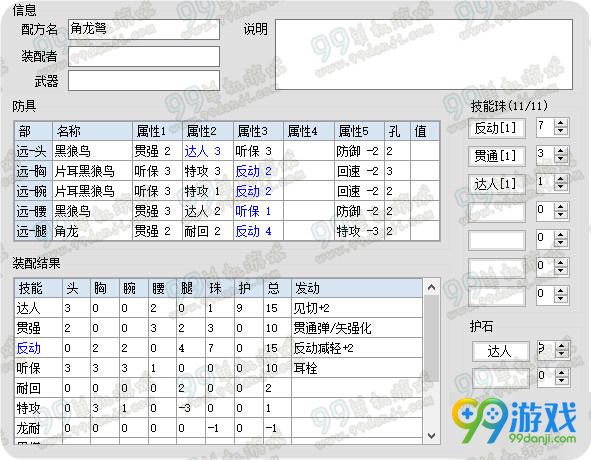Click the 贯通[1] skill bead button

[497, 156]
